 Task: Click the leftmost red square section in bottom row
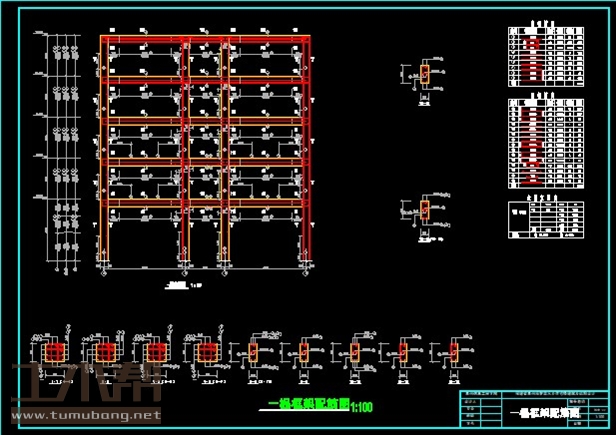[54, 352]
